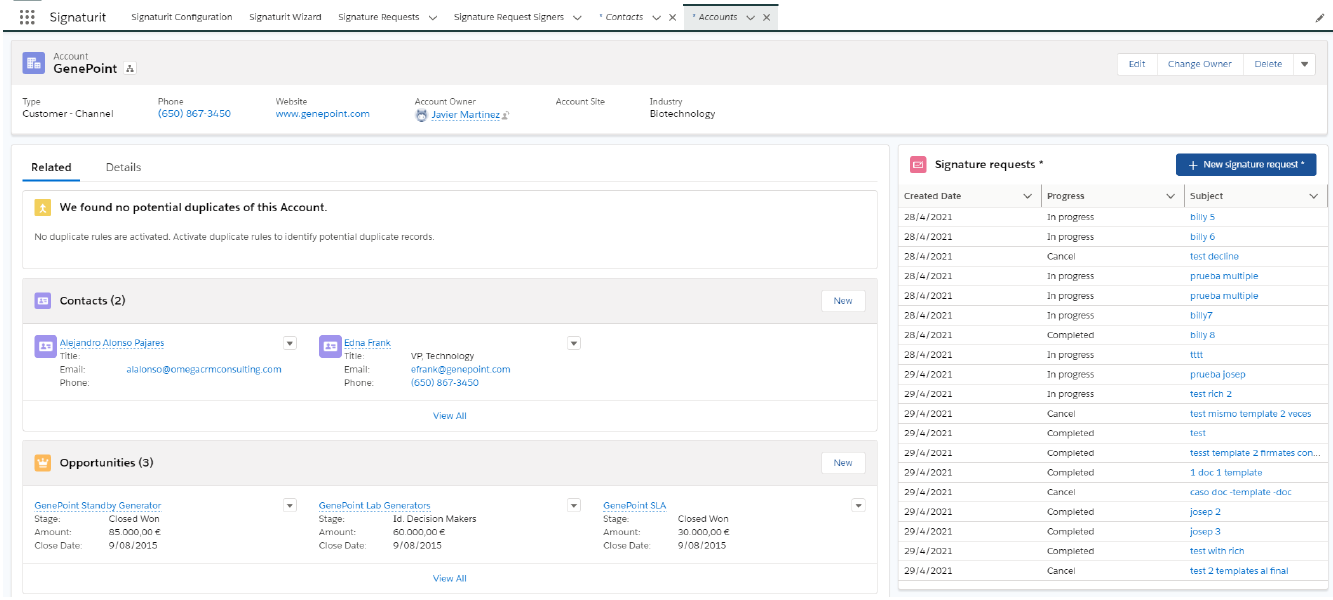Open actions menu for GenePoint Standby Generator
The width and height of the screenshot is (1333, 600).
click(x=290, y=505)
